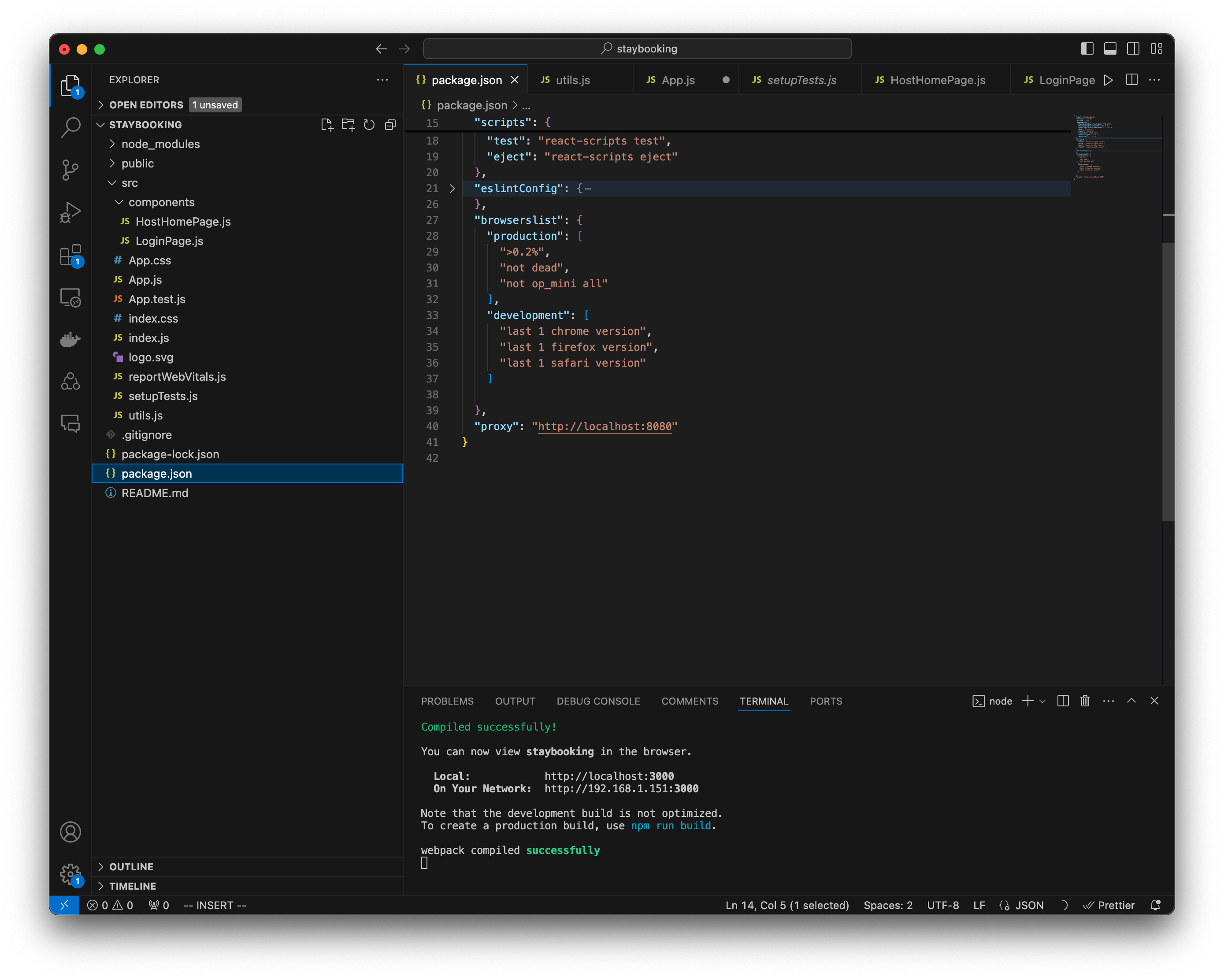This screenshot has width=1224, height=980.
Task: Run LoginPage using the play button
Action: (x=1109, y=80)
